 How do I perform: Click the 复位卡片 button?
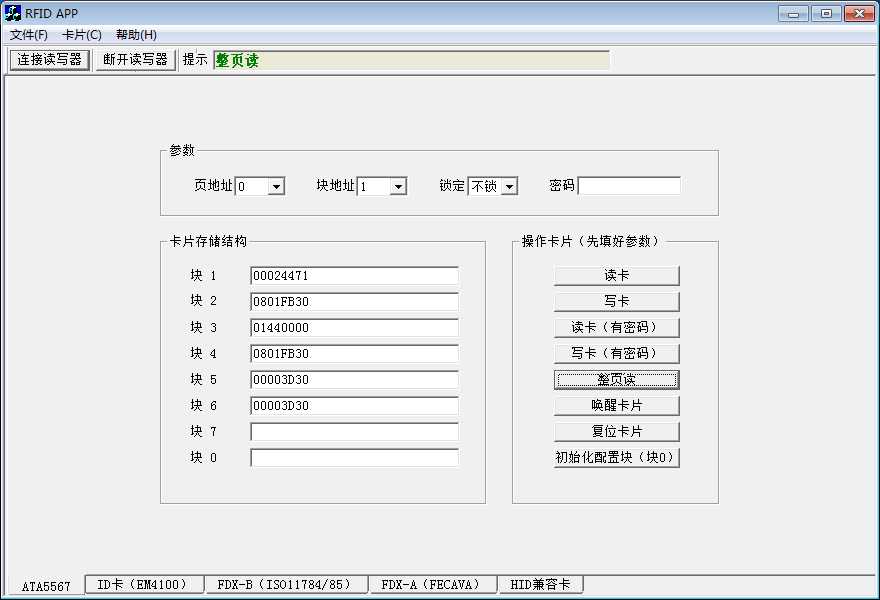click(x=617, y=432)
